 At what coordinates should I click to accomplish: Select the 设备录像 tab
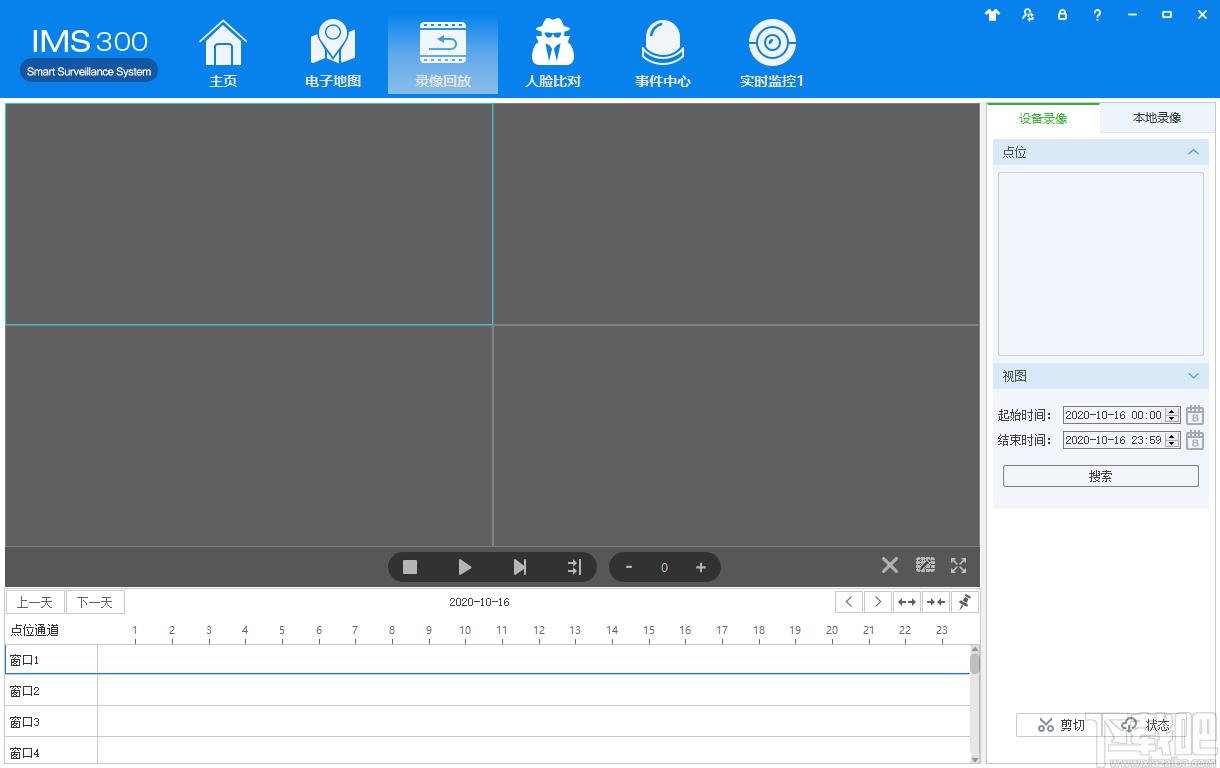tap(1043, 118)
